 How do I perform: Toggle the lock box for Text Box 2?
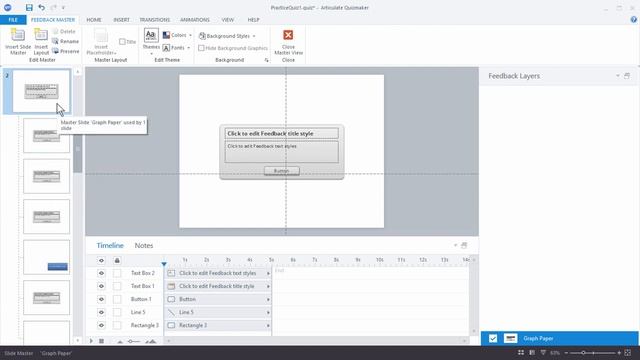(117, 273)
